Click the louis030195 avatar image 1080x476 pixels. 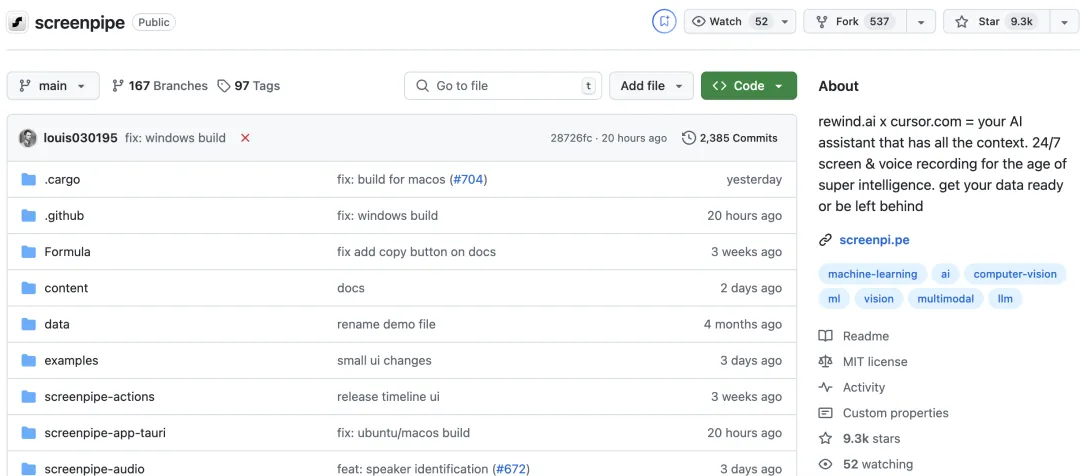28,138
